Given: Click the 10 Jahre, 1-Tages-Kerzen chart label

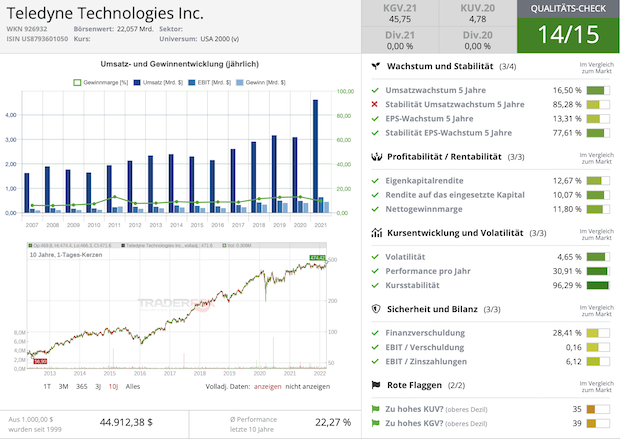Looking at the screenshot, I should (66, 255).
